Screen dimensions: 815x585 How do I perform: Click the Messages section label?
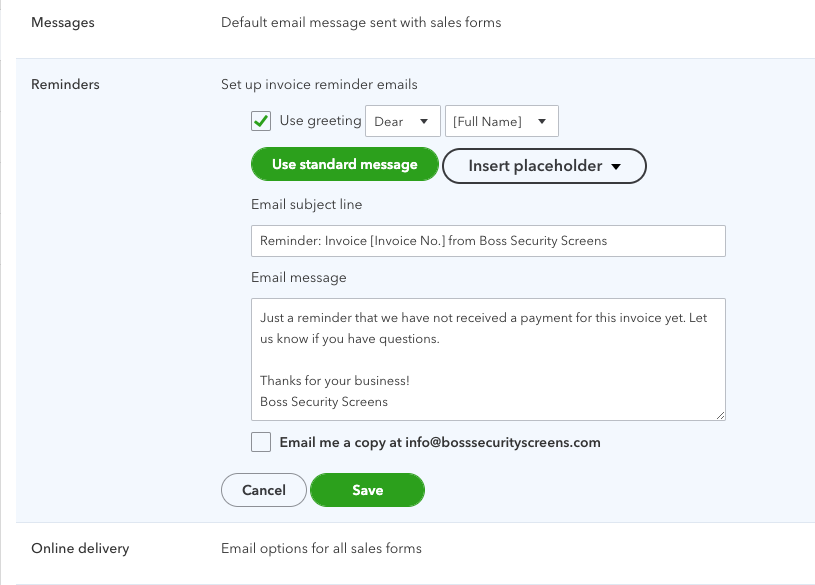point(63,22)
